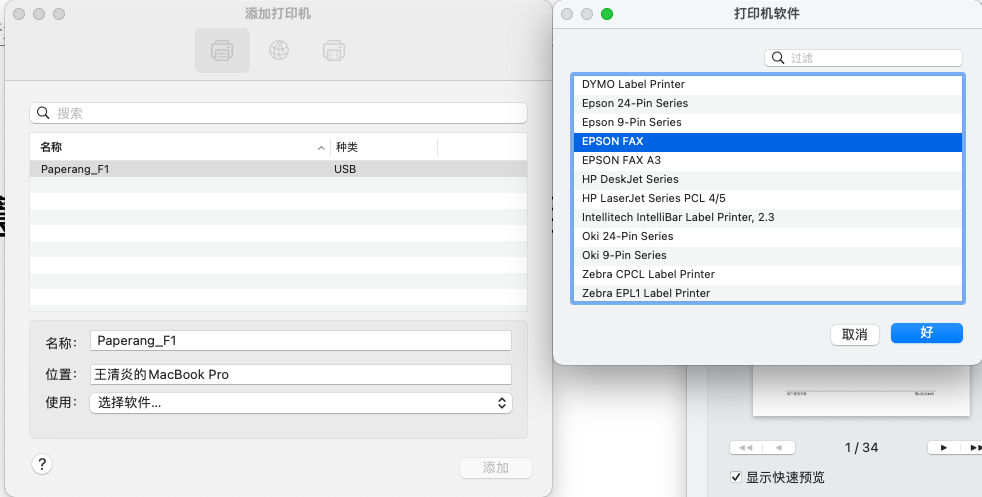Open the Windows printer toolbar icon

pyautogui.click(x=334, y=50)
